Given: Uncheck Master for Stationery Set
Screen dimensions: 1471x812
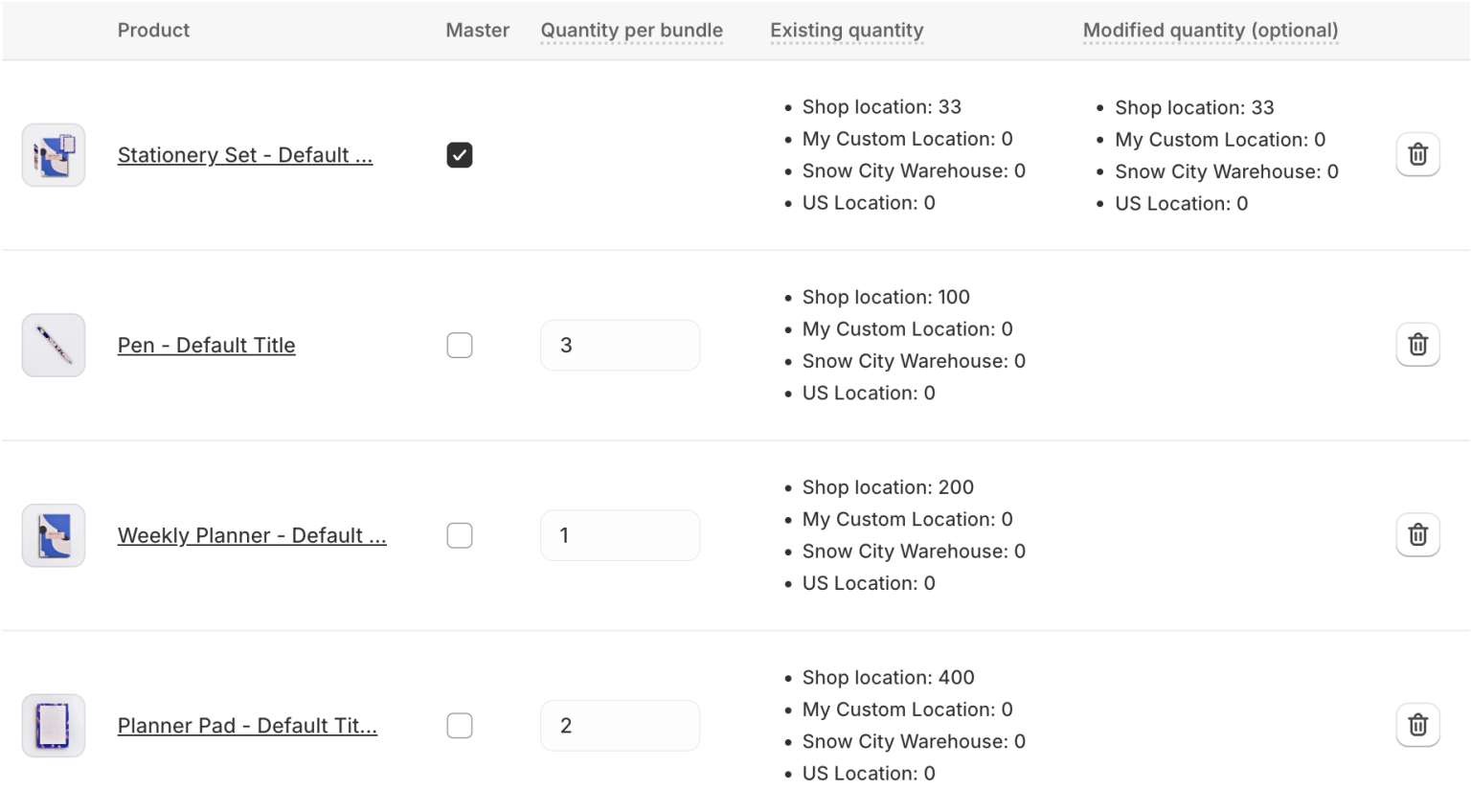Looking at the screenshot, I should (460, 154).
